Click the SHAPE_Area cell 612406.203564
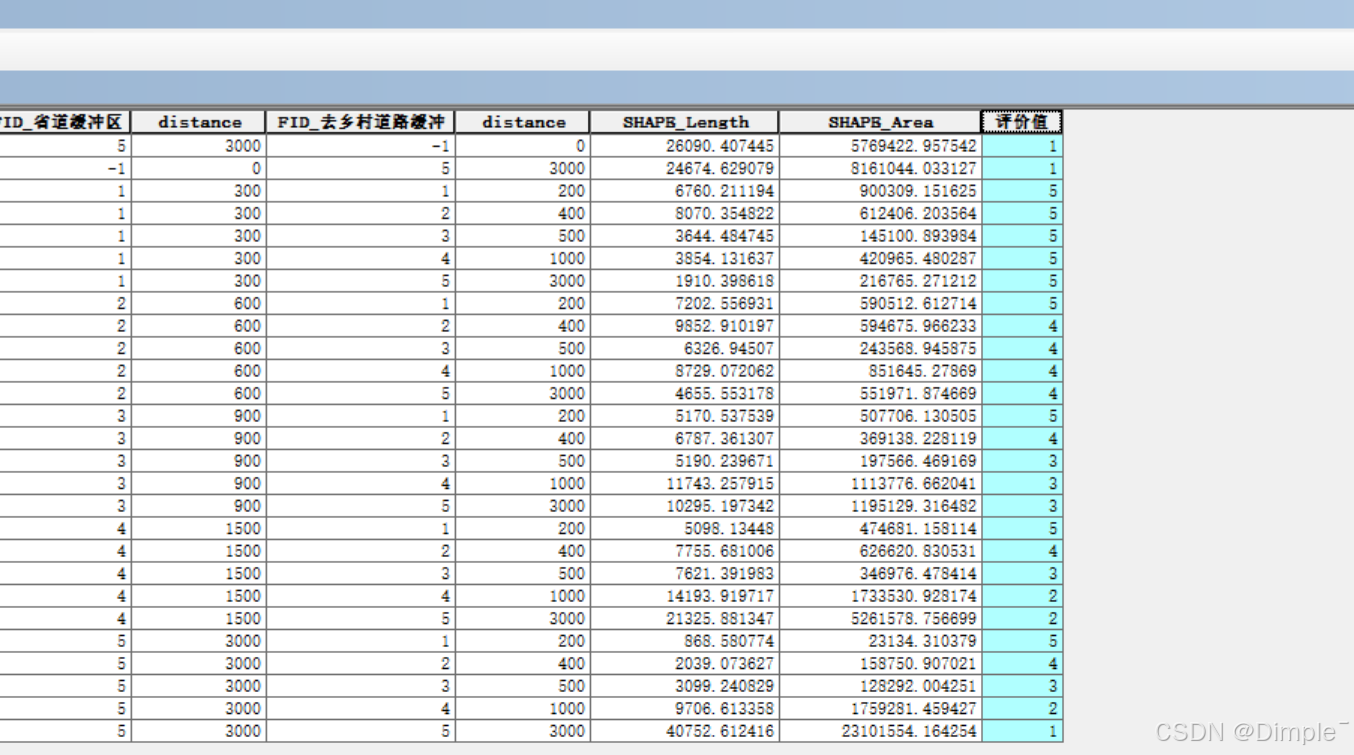 pyautogui.click(x=880, y=213)
